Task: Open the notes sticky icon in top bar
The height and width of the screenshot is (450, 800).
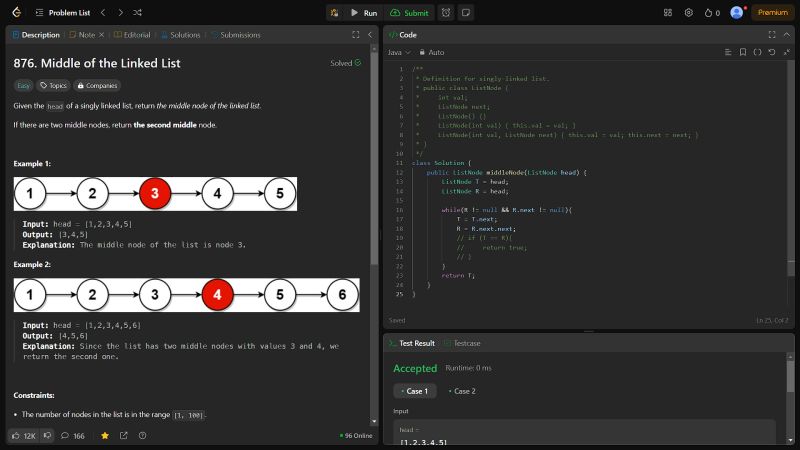Action: [x=466, y=13]
